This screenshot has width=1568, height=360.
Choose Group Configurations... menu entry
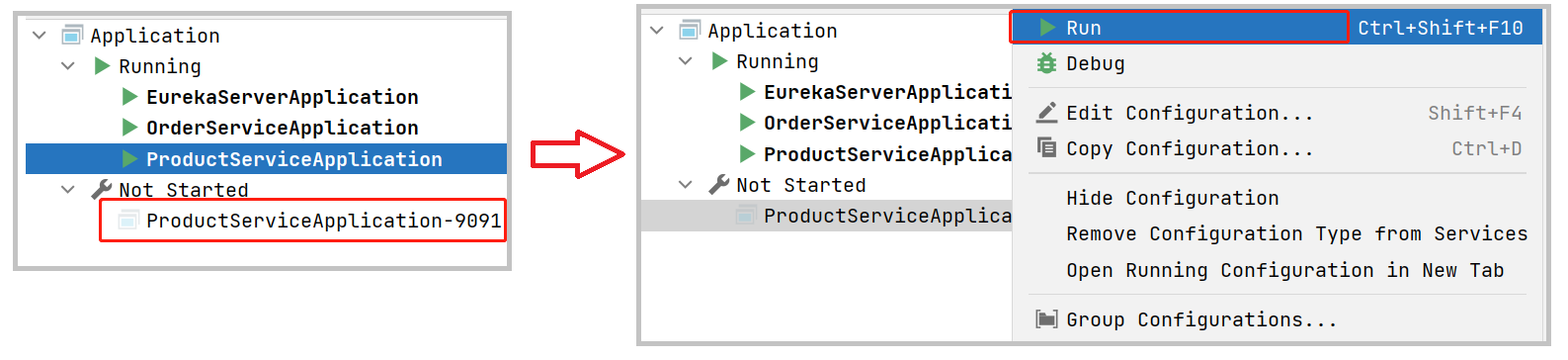click(x=1277, y=319)
